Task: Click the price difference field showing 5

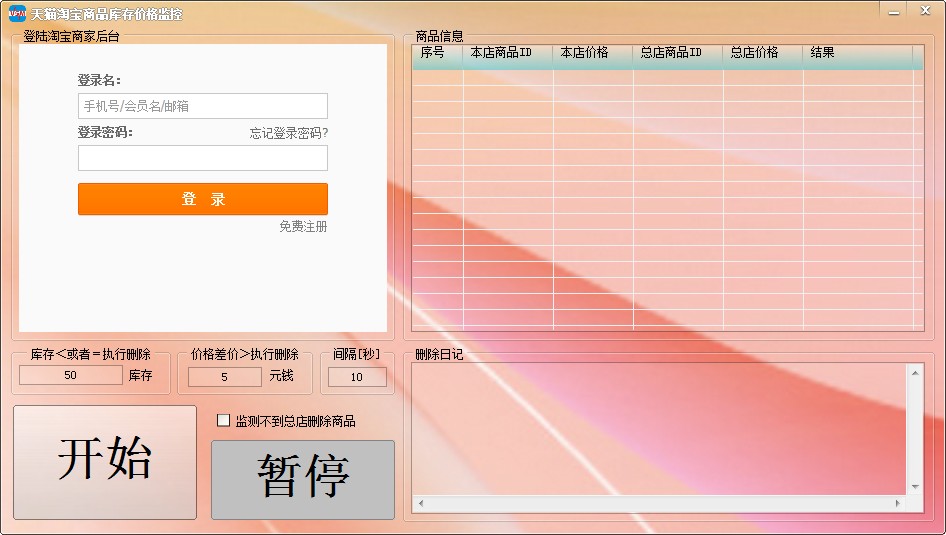Action: (225, 377)
